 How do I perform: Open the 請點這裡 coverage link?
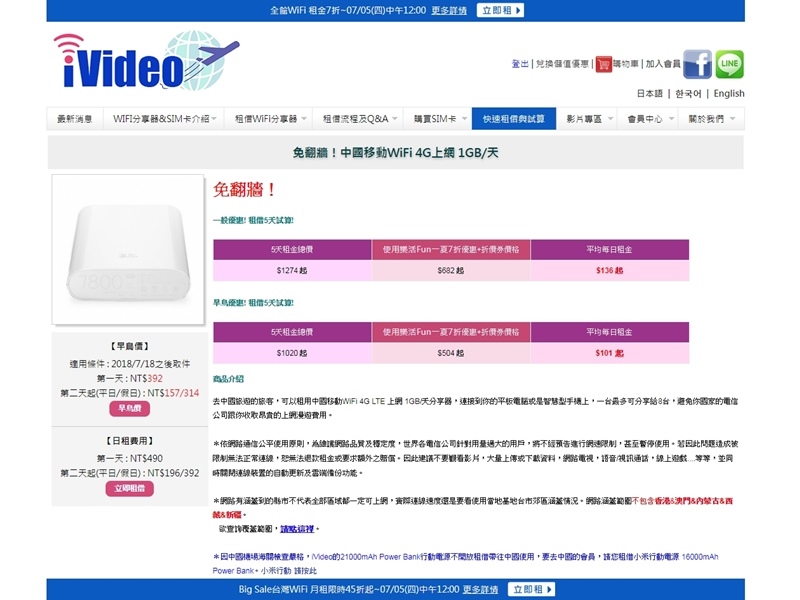click(297, 529)
